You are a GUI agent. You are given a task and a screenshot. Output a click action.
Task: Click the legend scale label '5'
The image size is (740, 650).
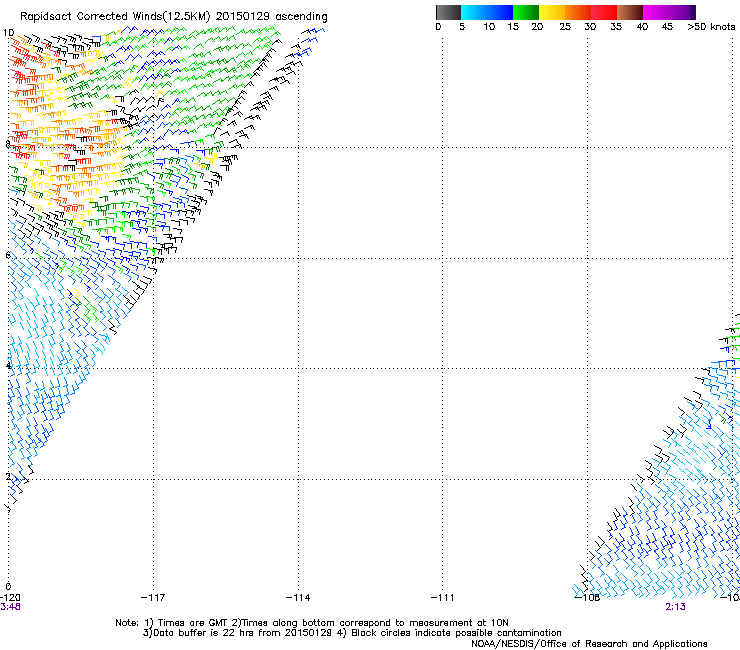(462, 27)
